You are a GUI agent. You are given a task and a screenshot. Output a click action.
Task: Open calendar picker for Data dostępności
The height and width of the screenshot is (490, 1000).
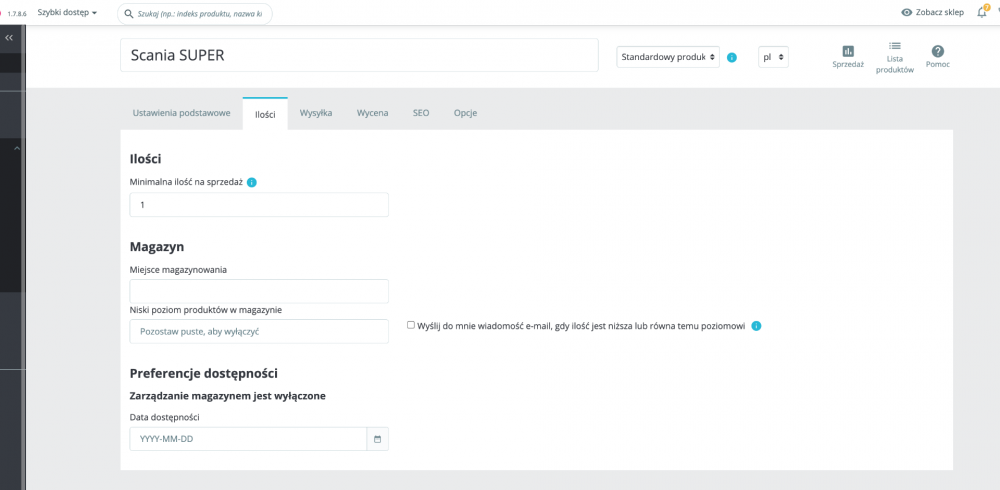[x=378, y=440]
